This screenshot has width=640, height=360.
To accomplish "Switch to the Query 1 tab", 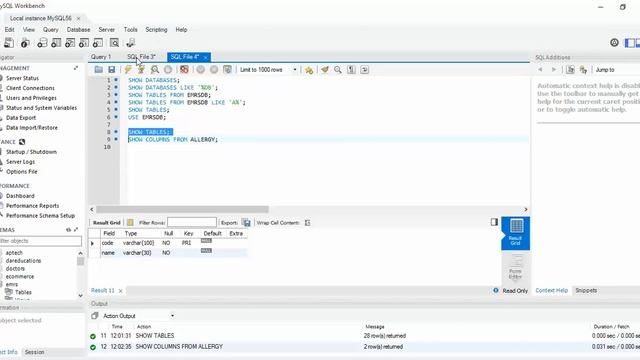I will tap(101, 57).
